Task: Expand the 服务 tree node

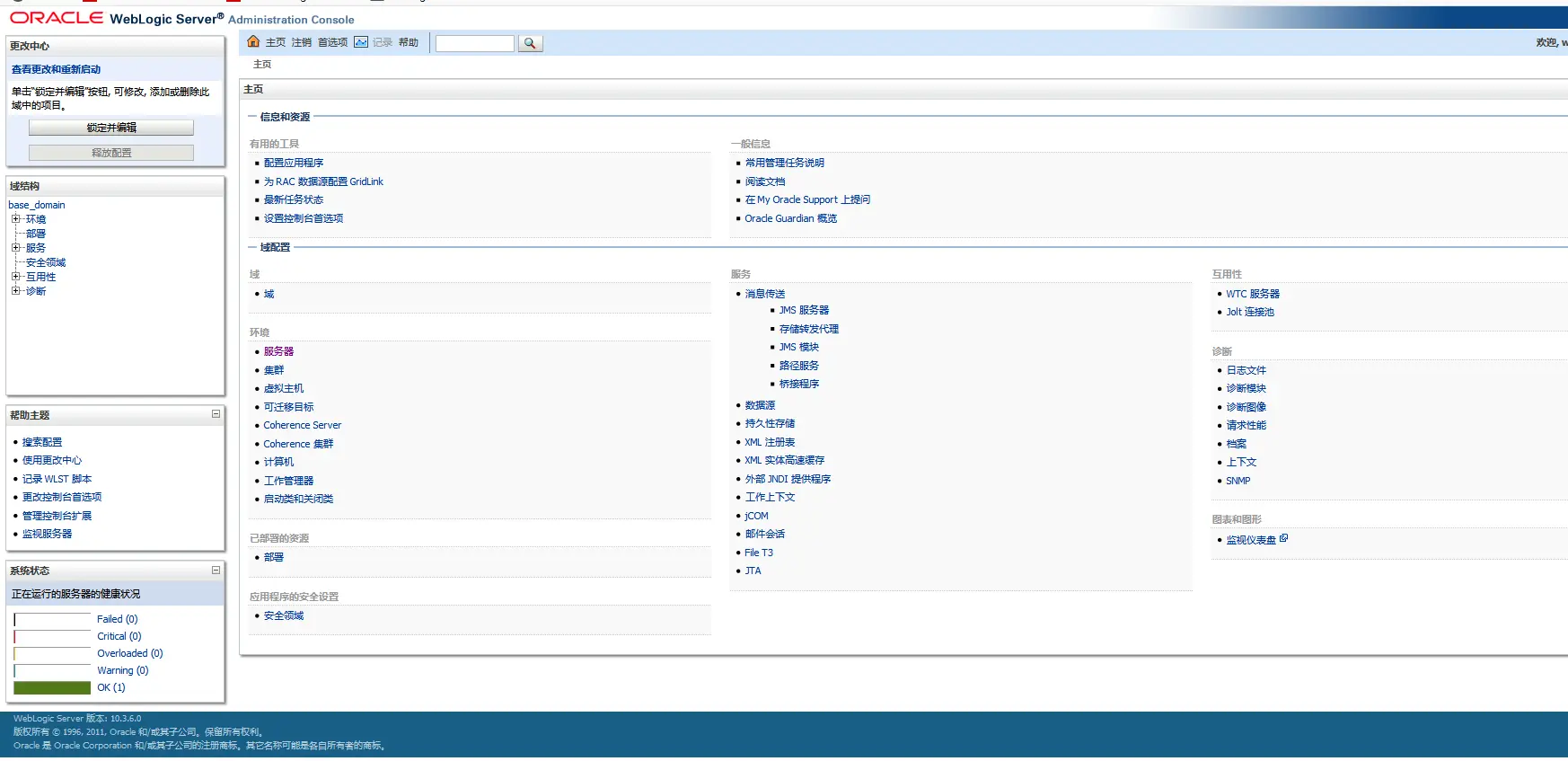Action: [x=15, y=247]
